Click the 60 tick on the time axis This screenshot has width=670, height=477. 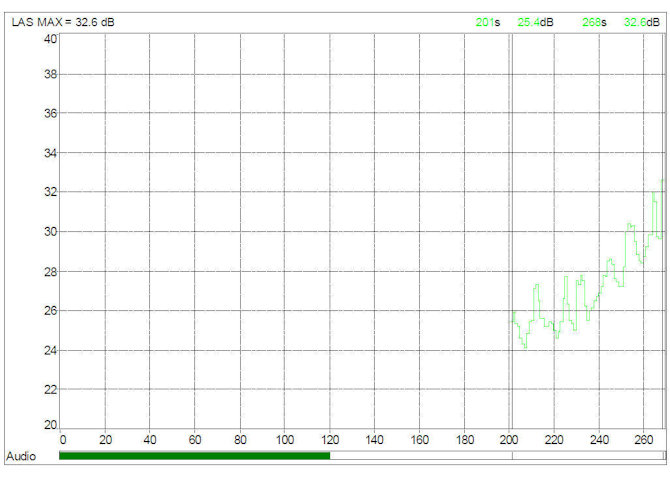196,439
